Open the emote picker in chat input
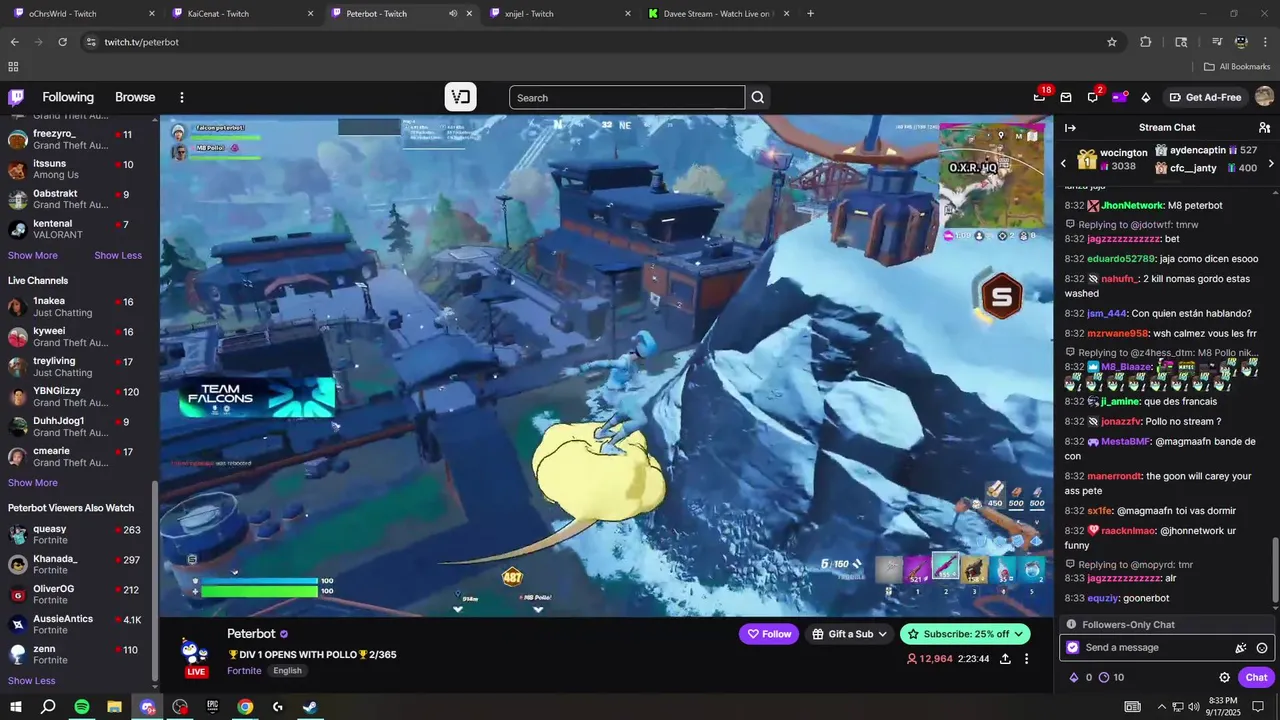 pos(1262,648)
